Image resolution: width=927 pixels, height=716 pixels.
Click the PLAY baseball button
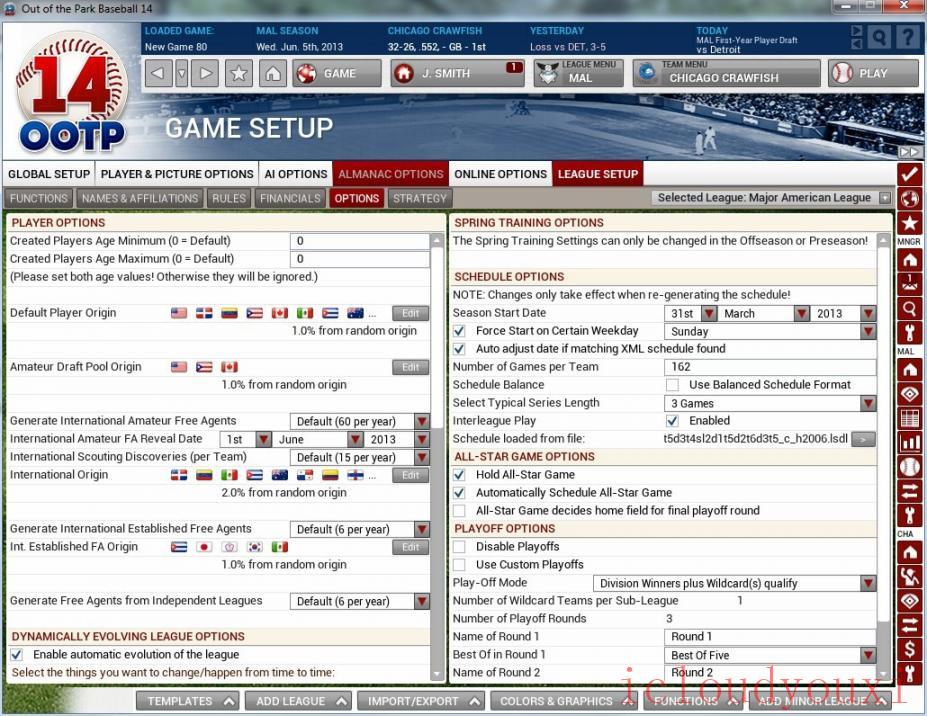pos(873,73)
